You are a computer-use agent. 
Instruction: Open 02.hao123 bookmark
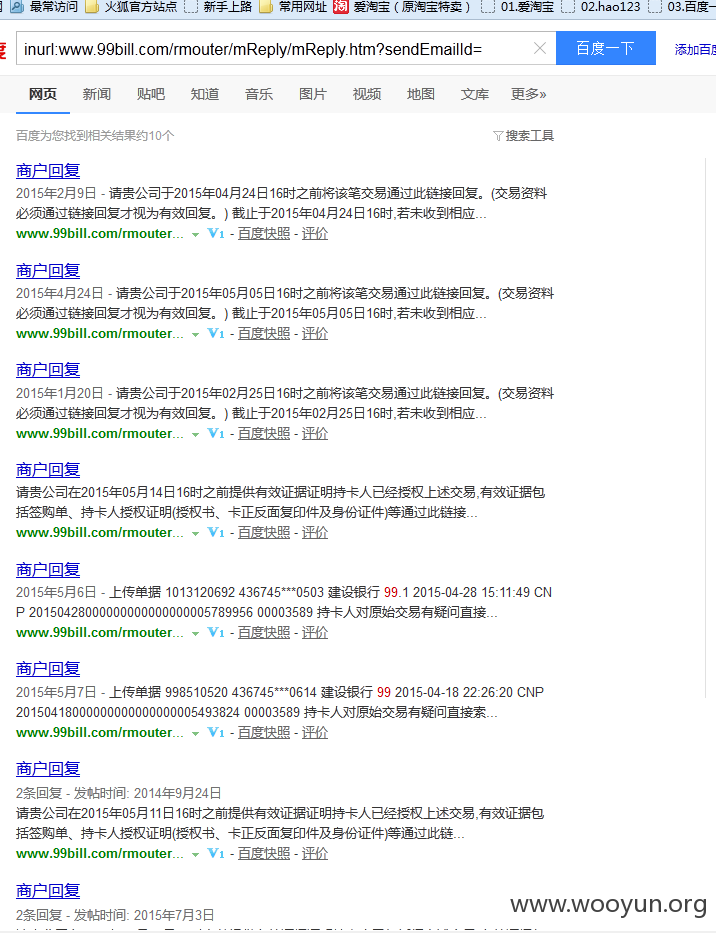pos(602,7)
